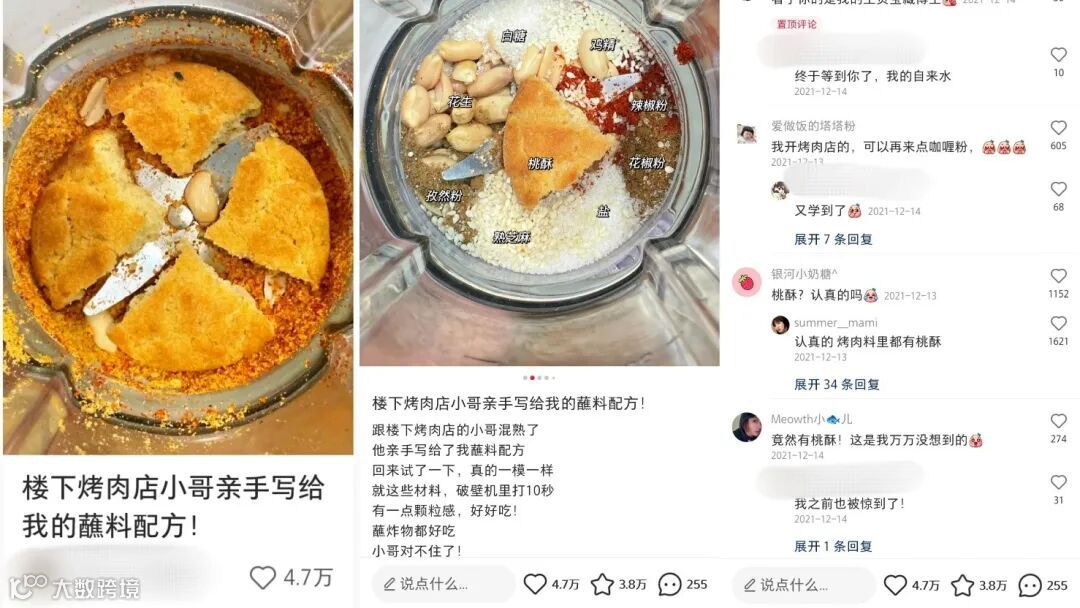Expand 展开 1 条回复 replies

click(x=833, y=546)
